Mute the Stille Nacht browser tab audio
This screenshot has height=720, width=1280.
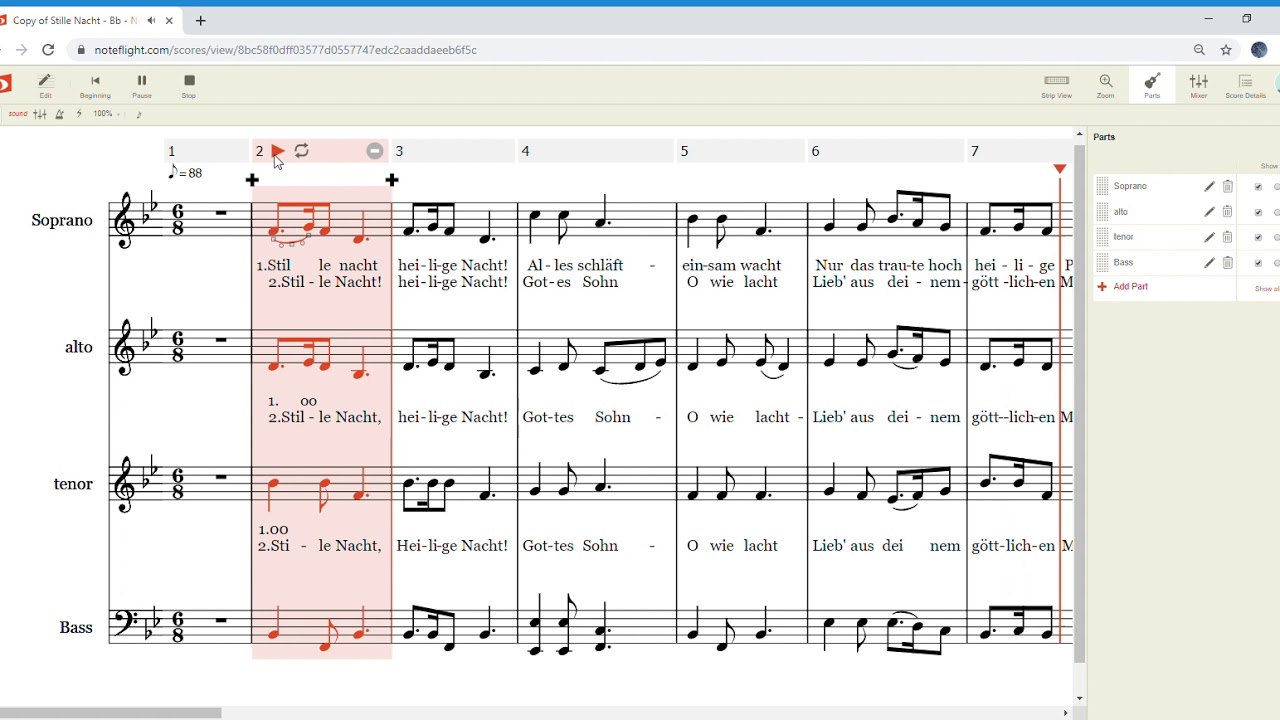click(x=151, y=20)
